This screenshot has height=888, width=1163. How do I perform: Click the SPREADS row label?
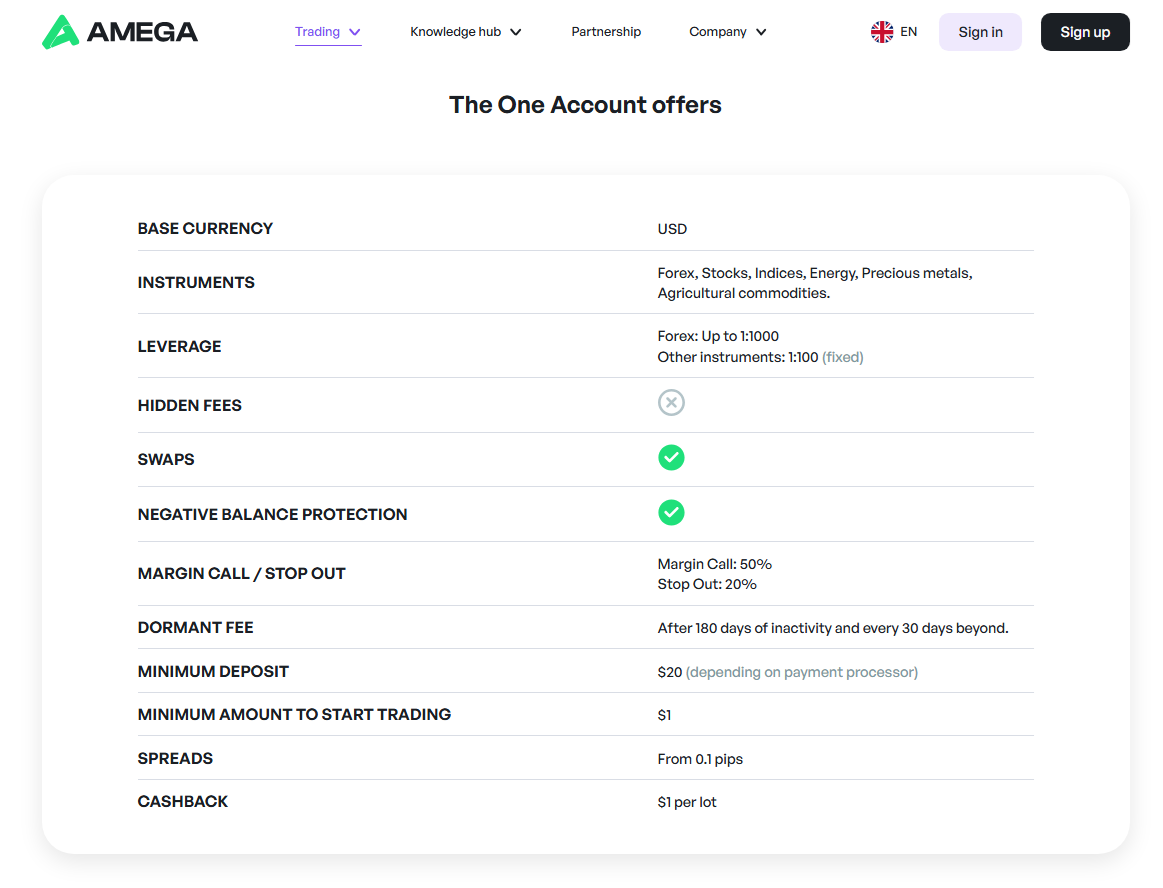point(175,758)
